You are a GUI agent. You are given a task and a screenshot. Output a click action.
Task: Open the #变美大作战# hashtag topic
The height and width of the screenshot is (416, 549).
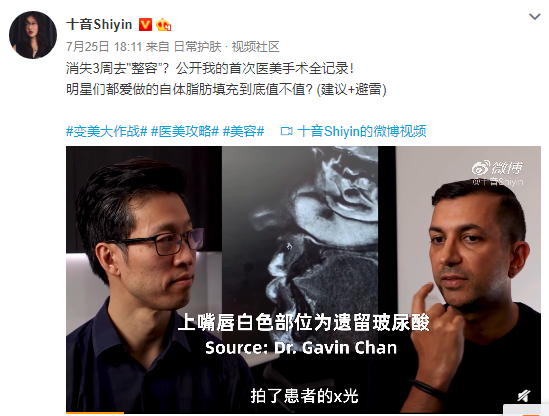[x=107, y=131]
